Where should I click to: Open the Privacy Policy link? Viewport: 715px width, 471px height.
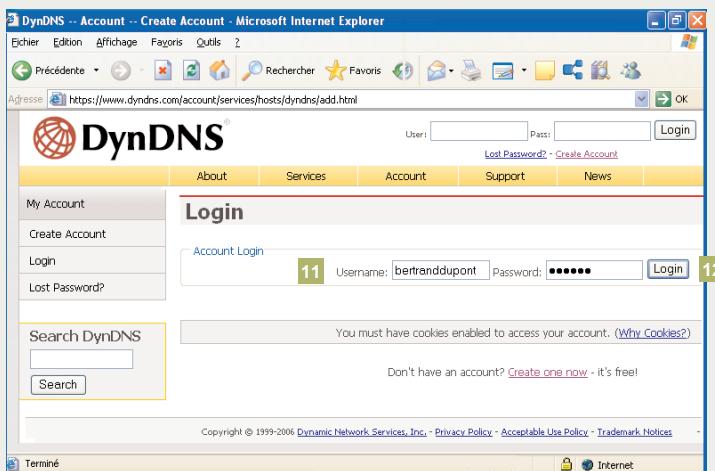[x=463, y=432]
